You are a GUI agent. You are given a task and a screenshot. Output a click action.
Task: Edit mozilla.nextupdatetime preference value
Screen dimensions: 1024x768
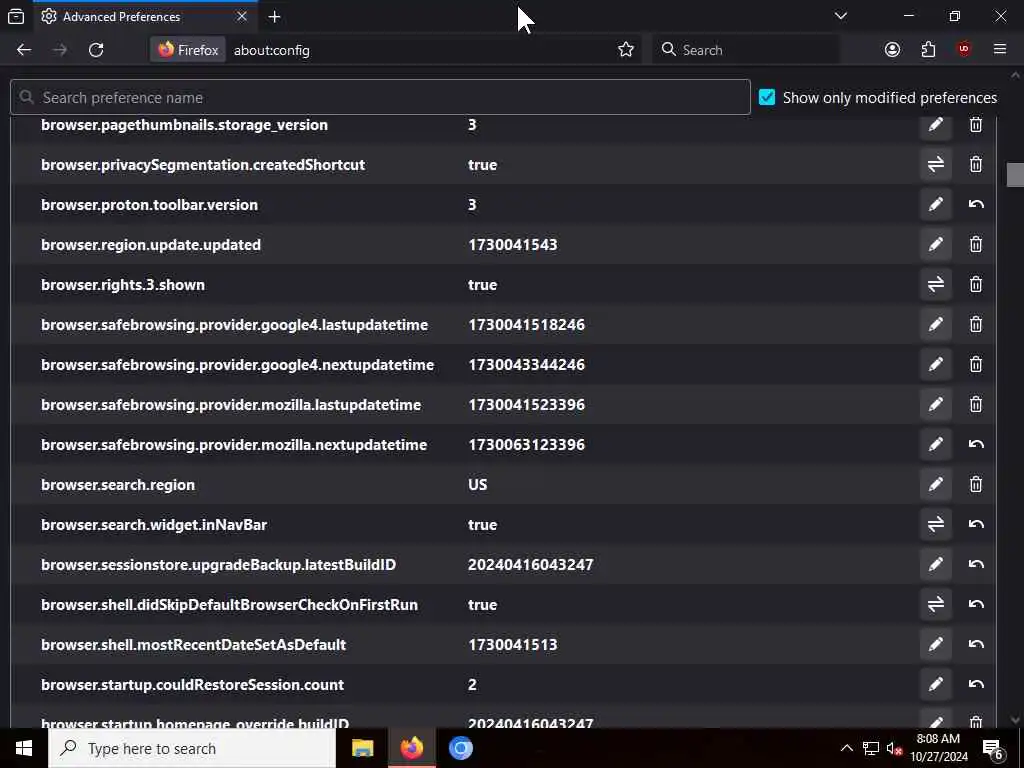click(935, 445)
